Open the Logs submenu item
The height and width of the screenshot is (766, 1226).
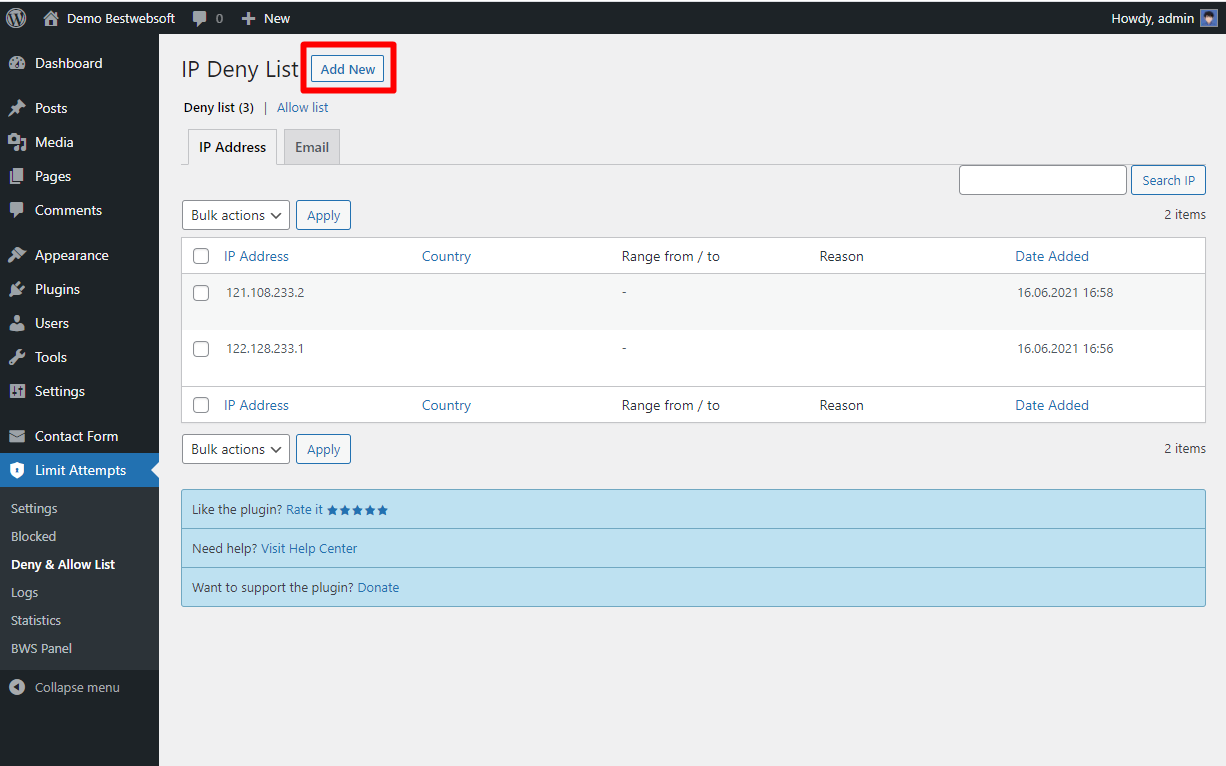click(25, 592)
